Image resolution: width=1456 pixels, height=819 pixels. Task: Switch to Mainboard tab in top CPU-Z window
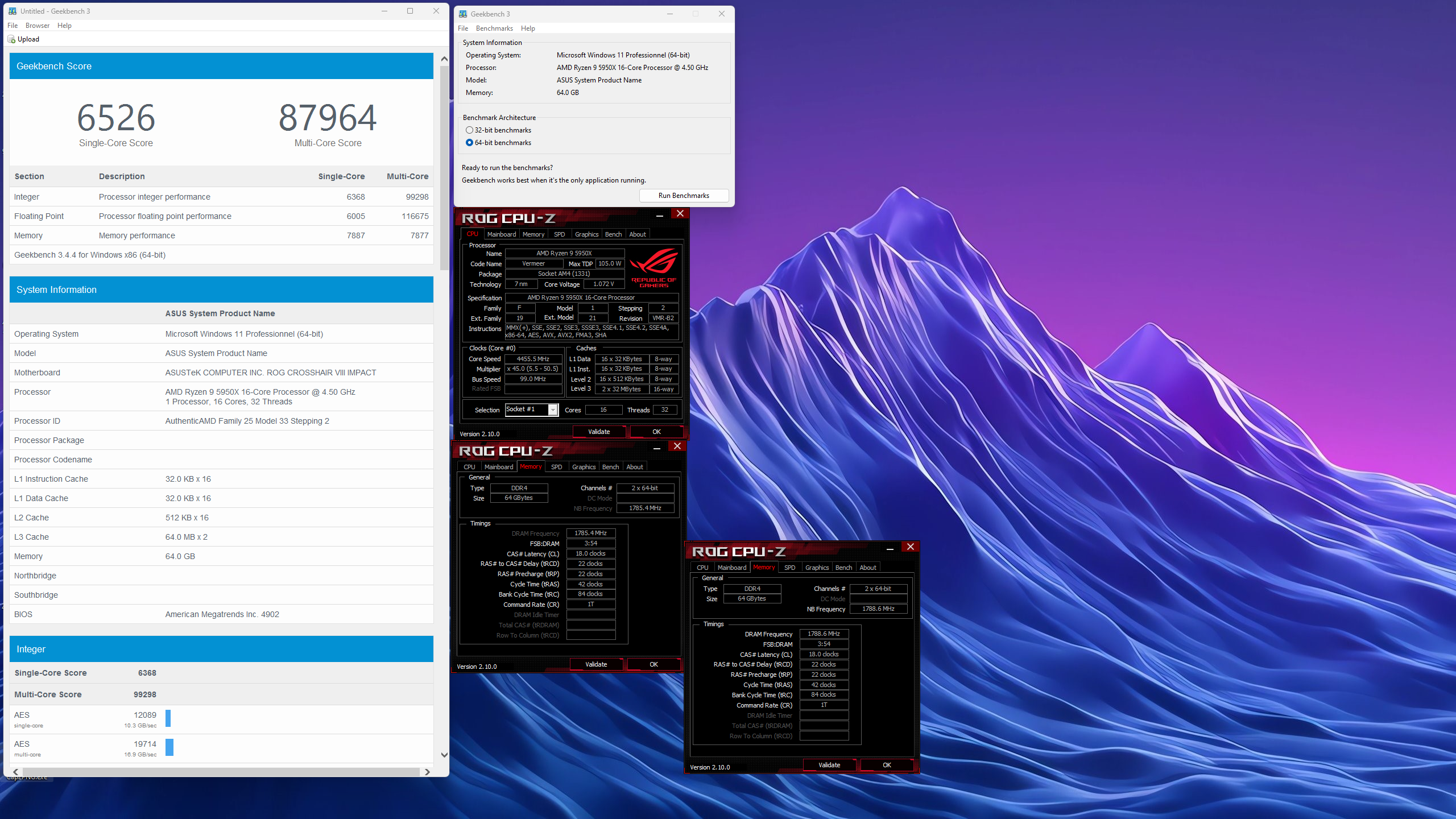click(501, 234)
